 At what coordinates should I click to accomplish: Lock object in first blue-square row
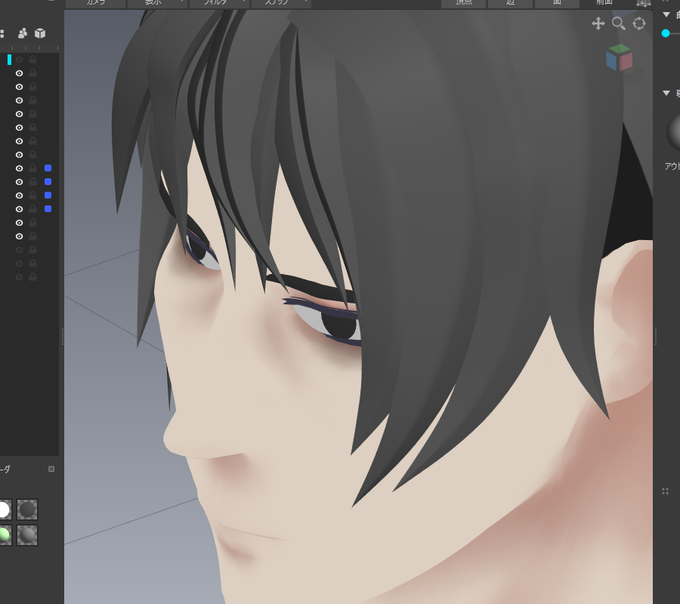[x=33, y=168]
